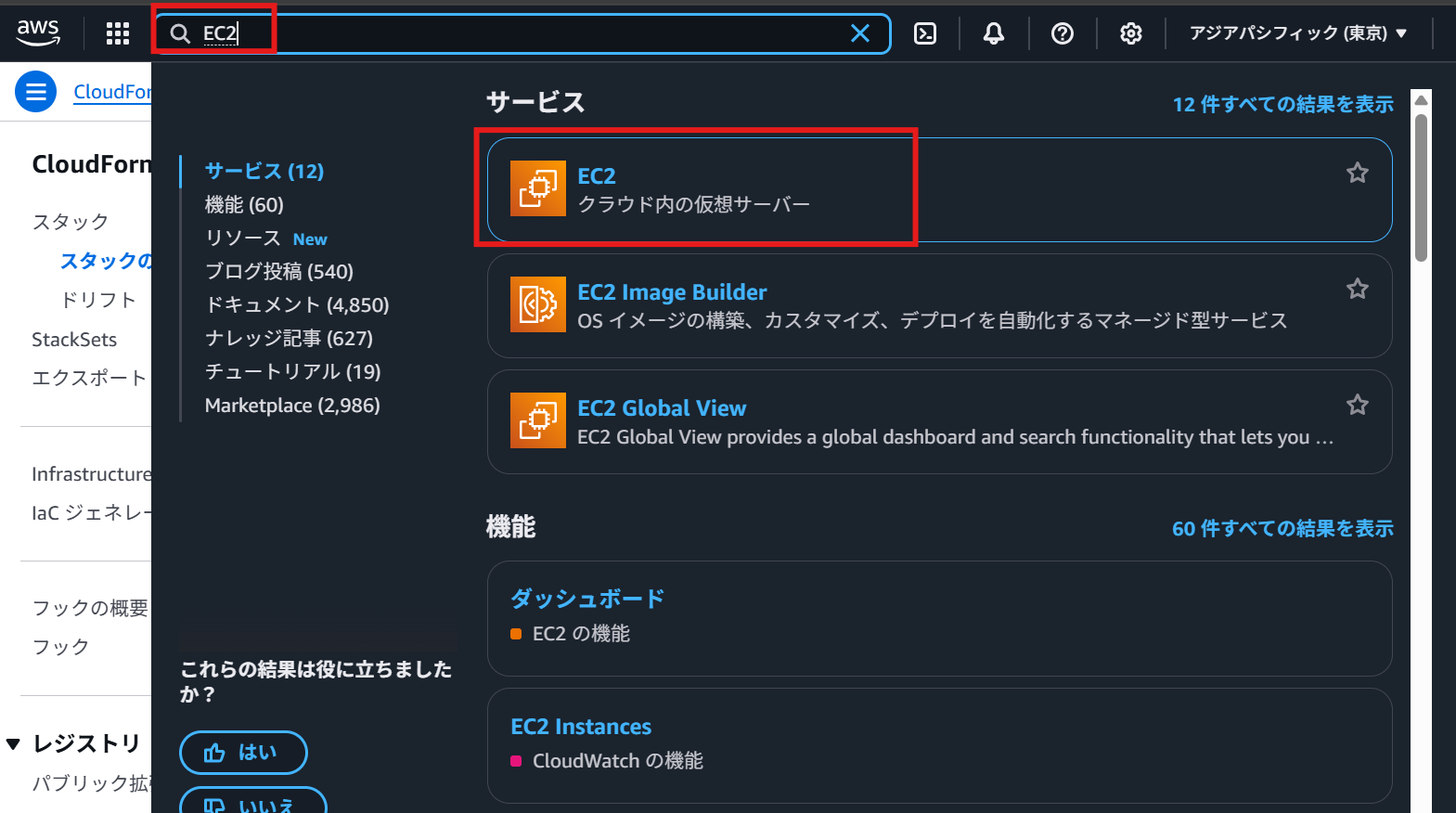1456x813 pixels.
Task: Open the ダッシュボード feature result
Action: click(587, 599)
